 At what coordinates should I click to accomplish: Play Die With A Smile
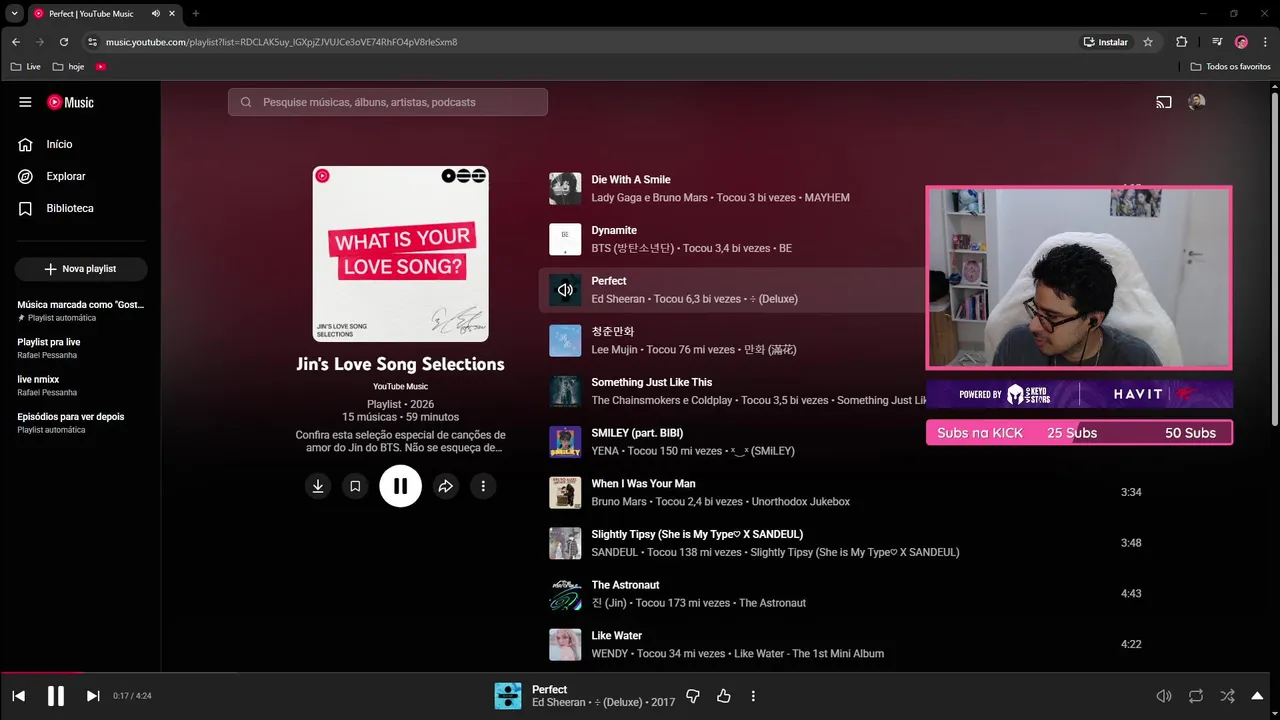pyautogui.click(x=631, y=179)
